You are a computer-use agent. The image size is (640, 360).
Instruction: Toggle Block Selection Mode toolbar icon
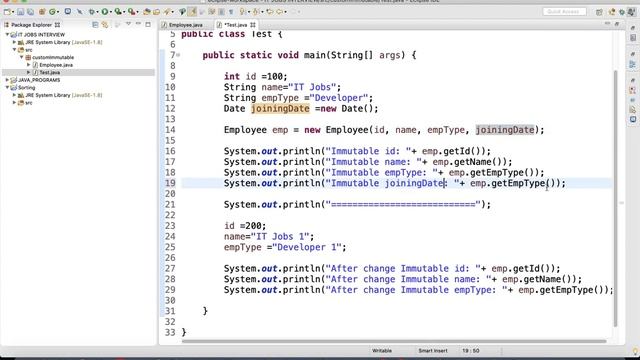click(x=221, y=12)
